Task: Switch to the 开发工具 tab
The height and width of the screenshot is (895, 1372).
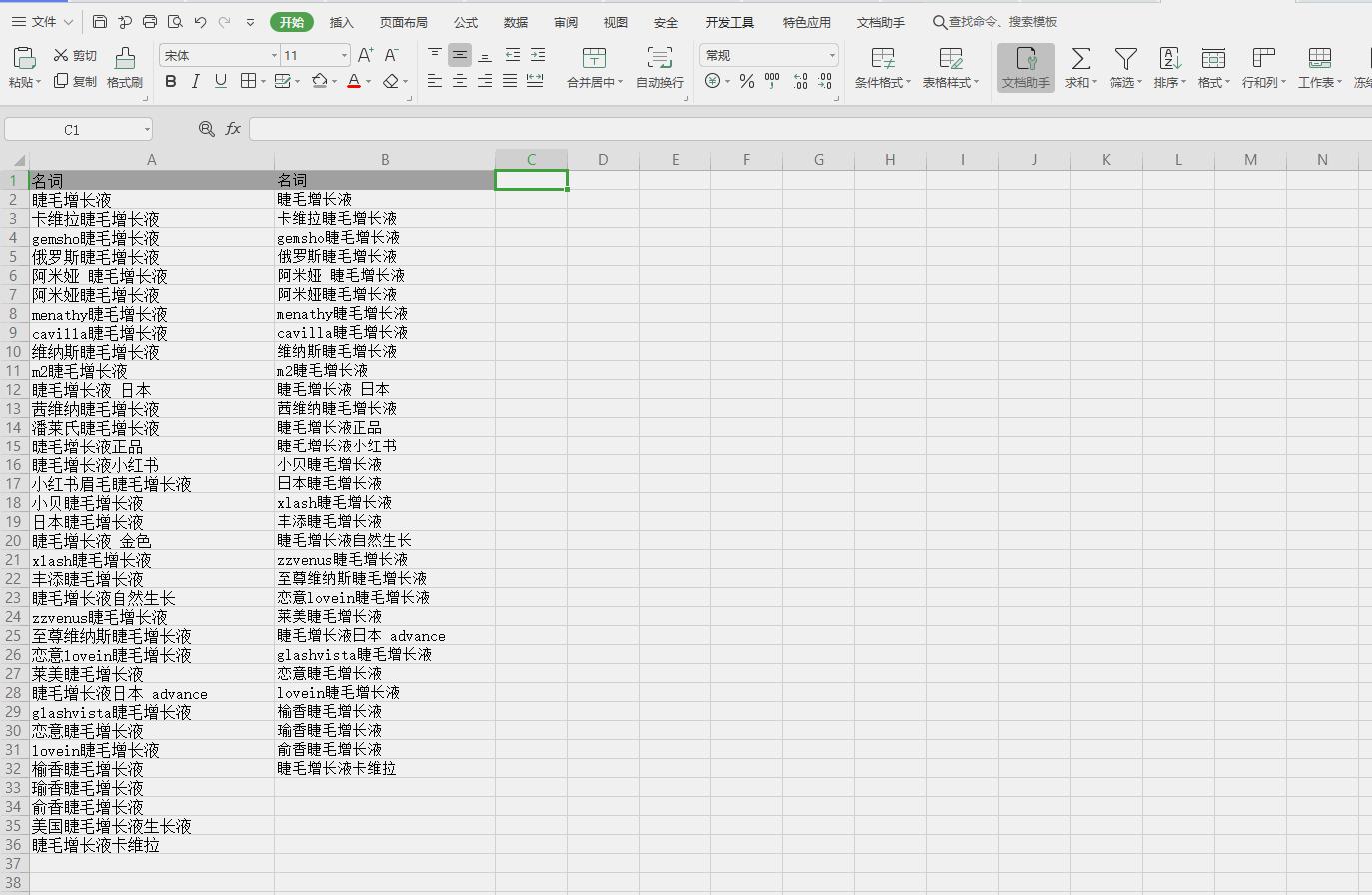Action: tap(730, 22)
